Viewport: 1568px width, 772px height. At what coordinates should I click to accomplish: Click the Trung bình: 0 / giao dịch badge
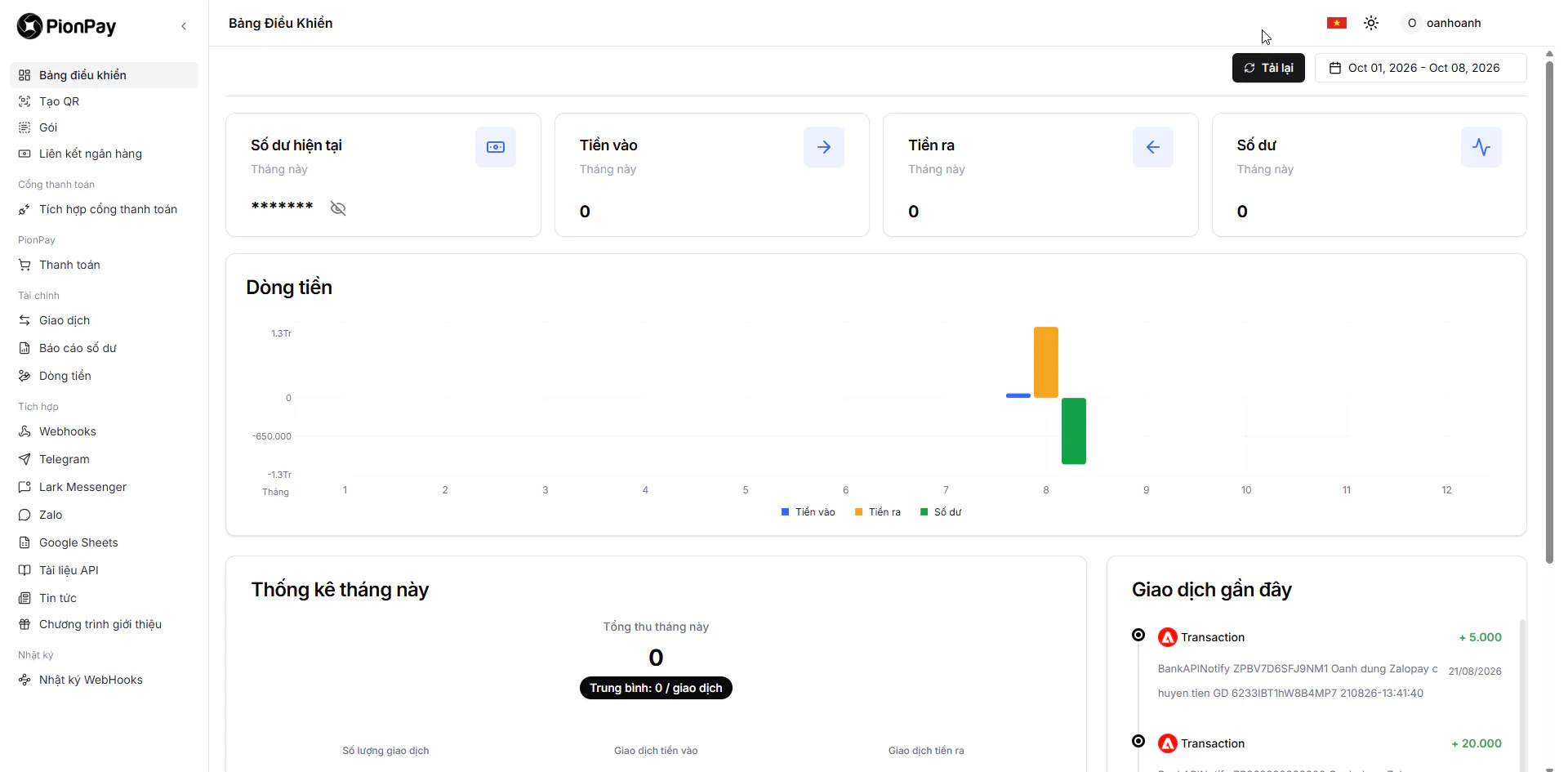tap(656, 688)
